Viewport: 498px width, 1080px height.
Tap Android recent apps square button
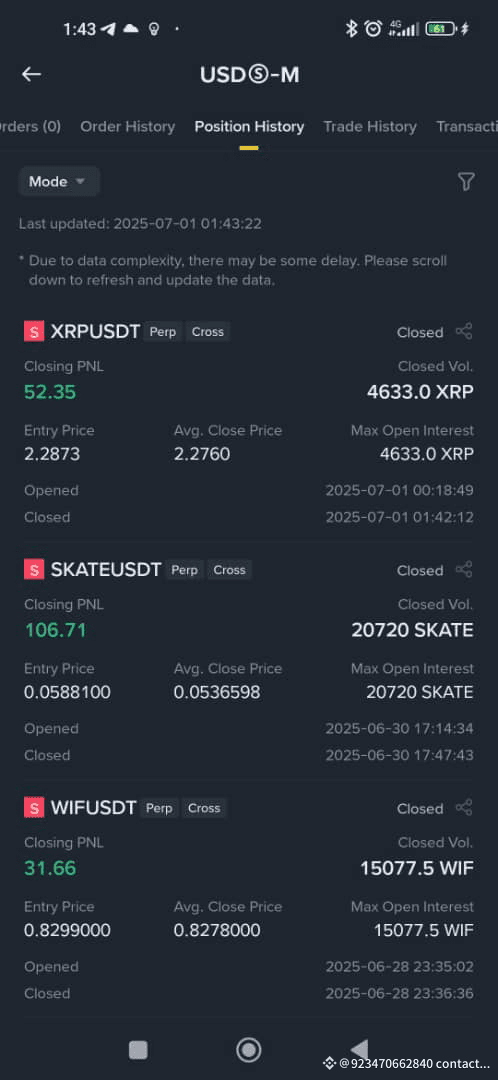pyautogui.click(x=138, y=1050)
